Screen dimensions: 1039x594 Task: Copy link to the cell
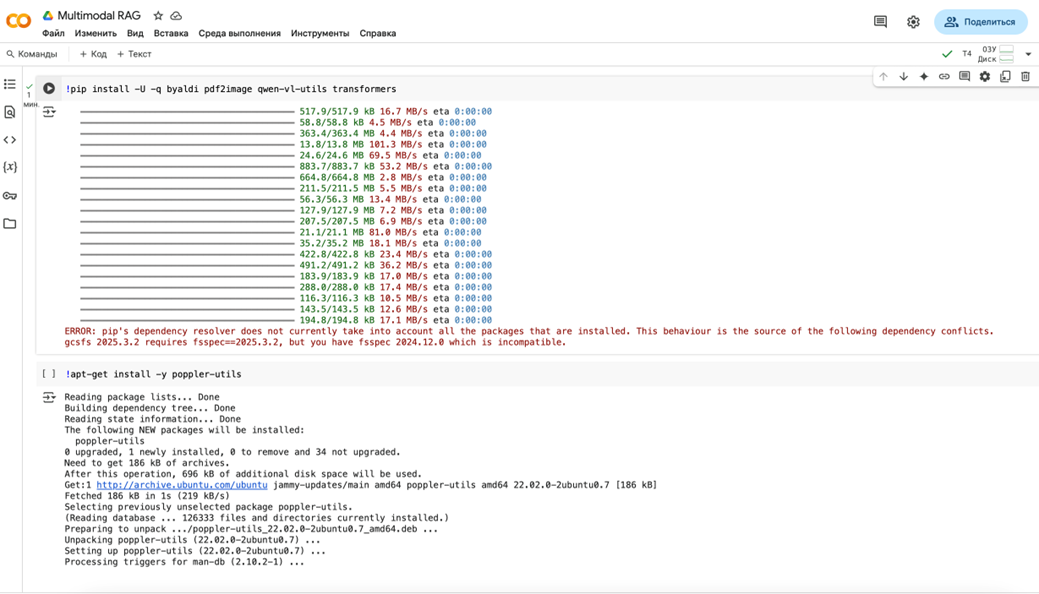click(x=944, y=77)
